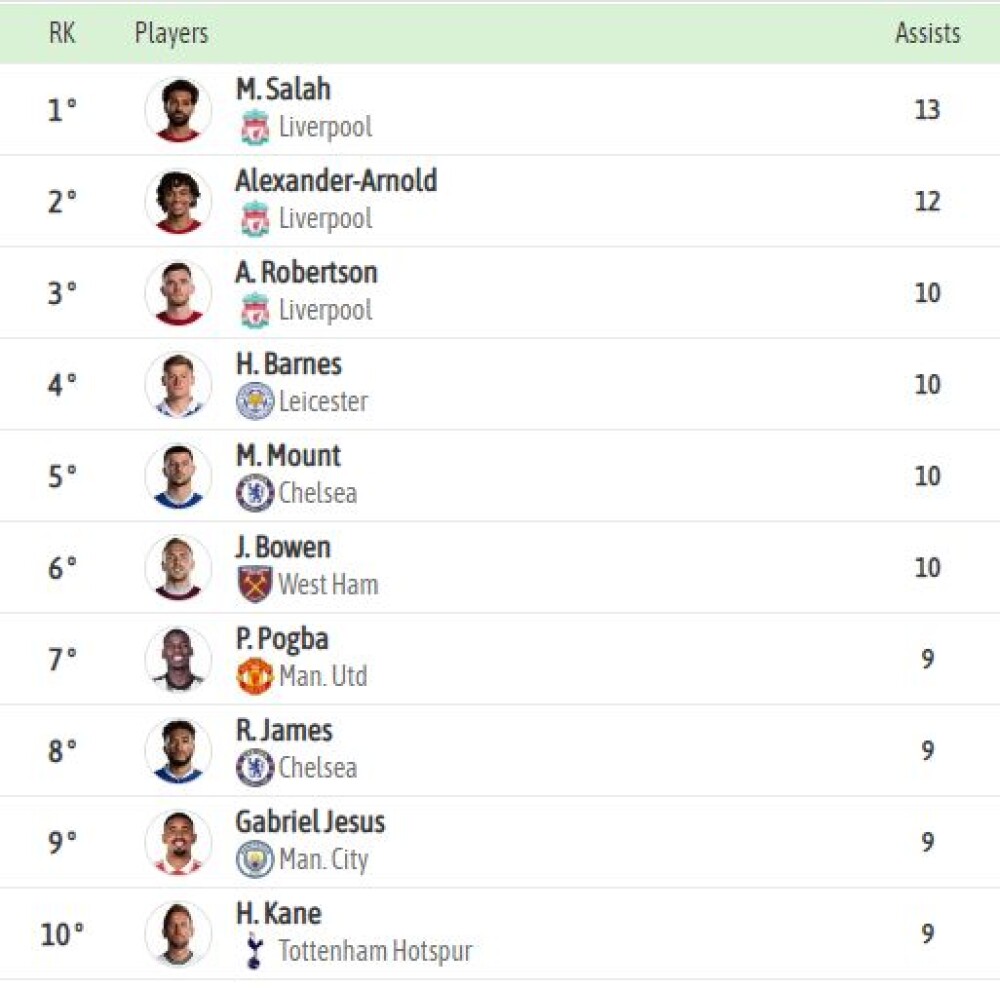Click Chelsea badge beside R. James

255,767
